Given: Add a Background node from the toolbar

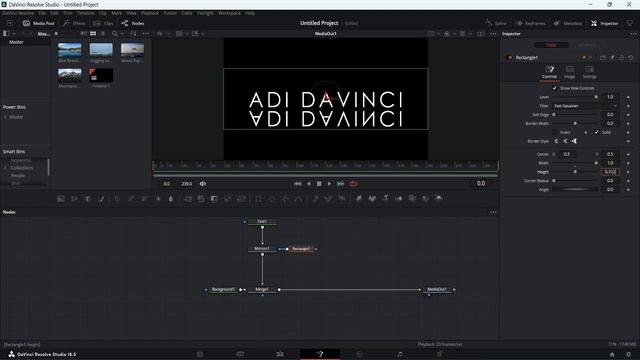Looking at the screenshot, I should coord(61,199).
